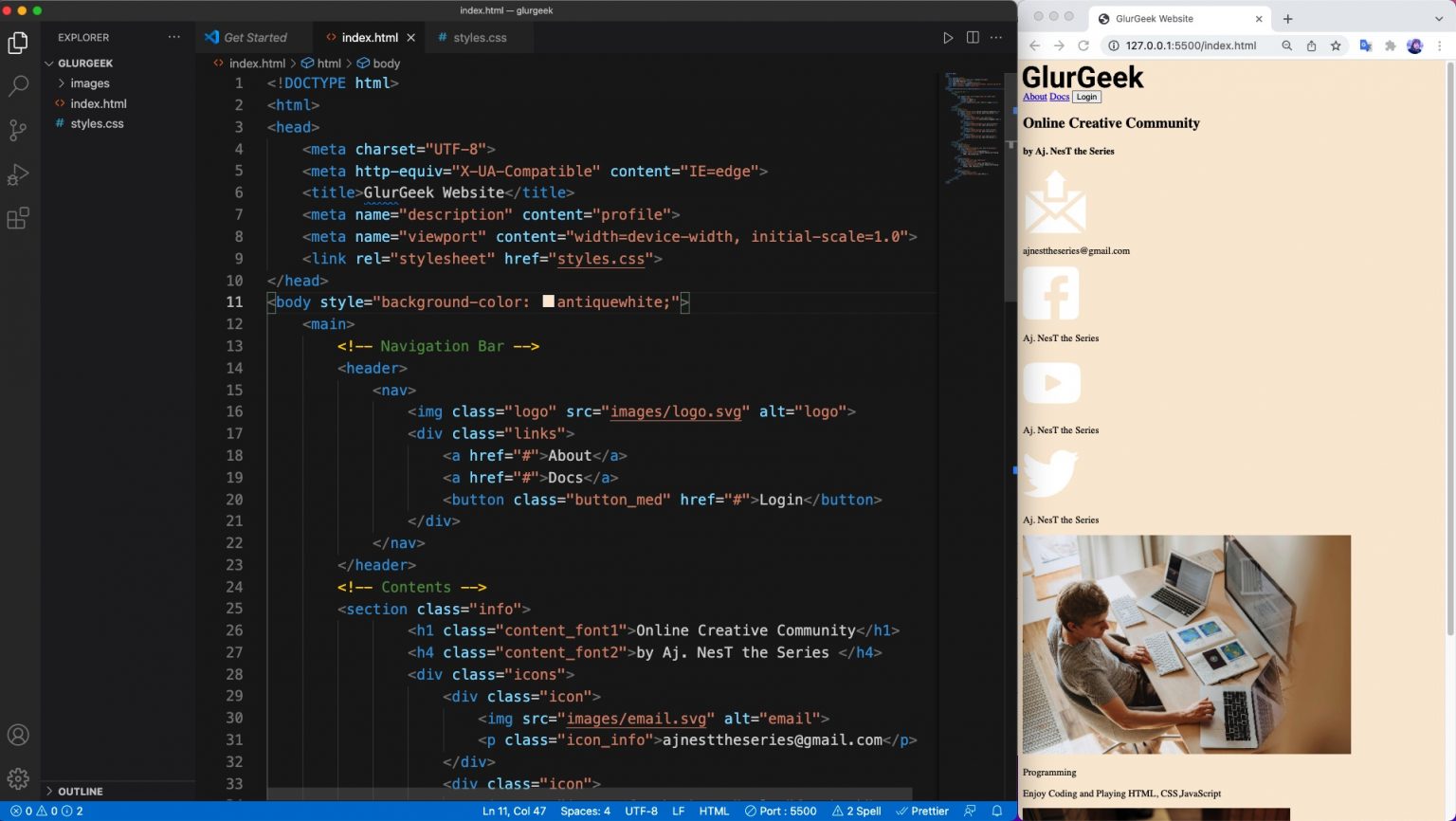Open the Accounts icon in activity bar
The image size is (1456, 821).
(18, 735)
